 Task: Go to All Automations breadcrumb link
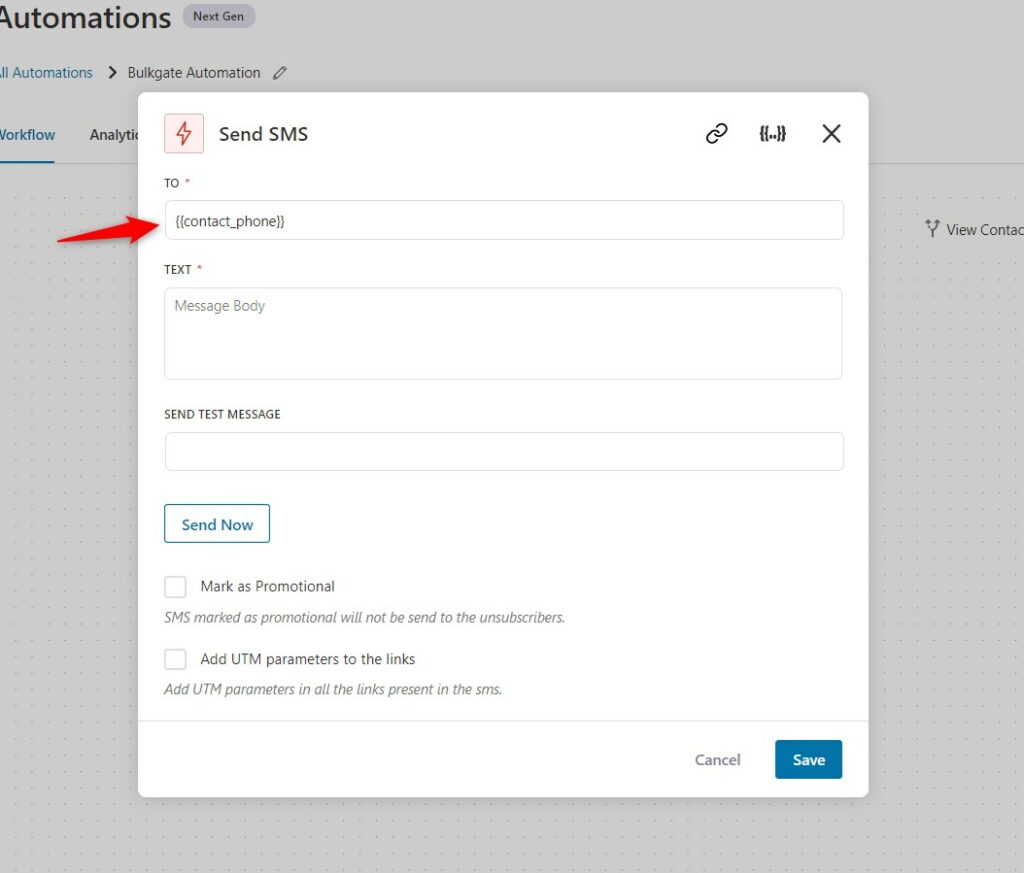(x=46, y=72)
